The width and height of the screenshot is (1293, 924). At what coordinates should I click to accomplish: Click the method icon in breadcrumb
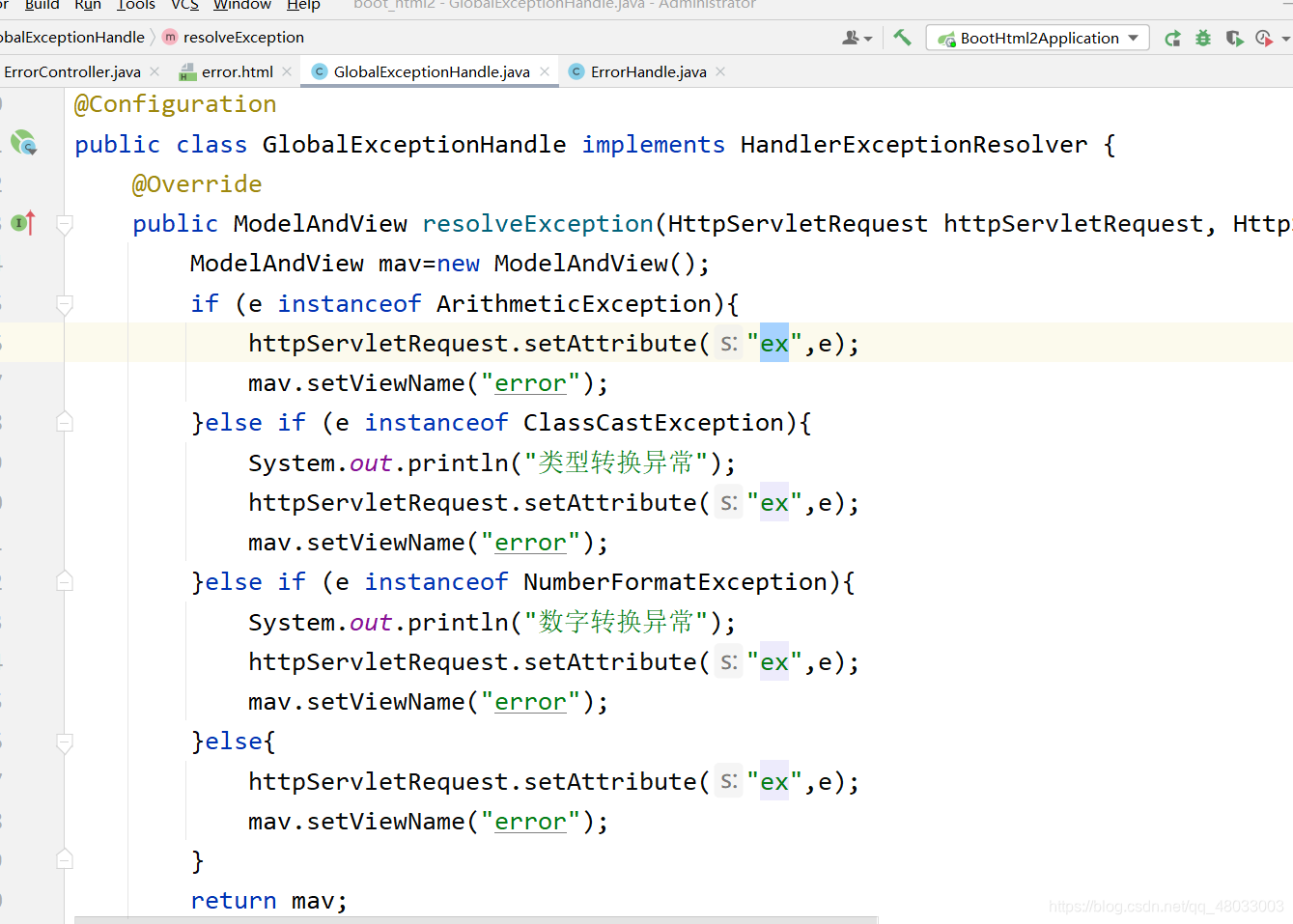coord(170,37)
